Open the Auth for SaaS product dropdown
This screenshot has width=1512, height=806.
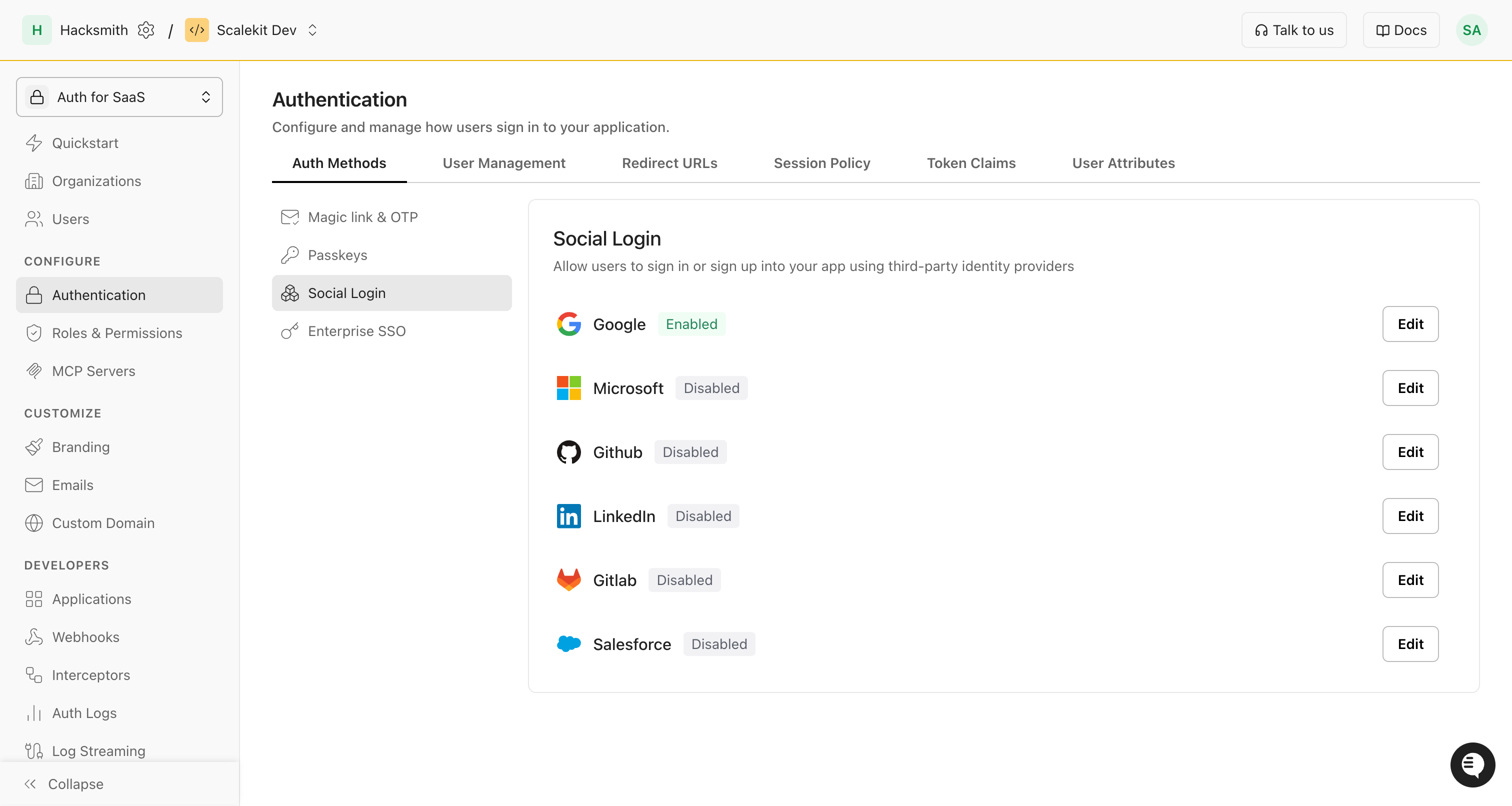pyautogui.click(x=119, y=97)
